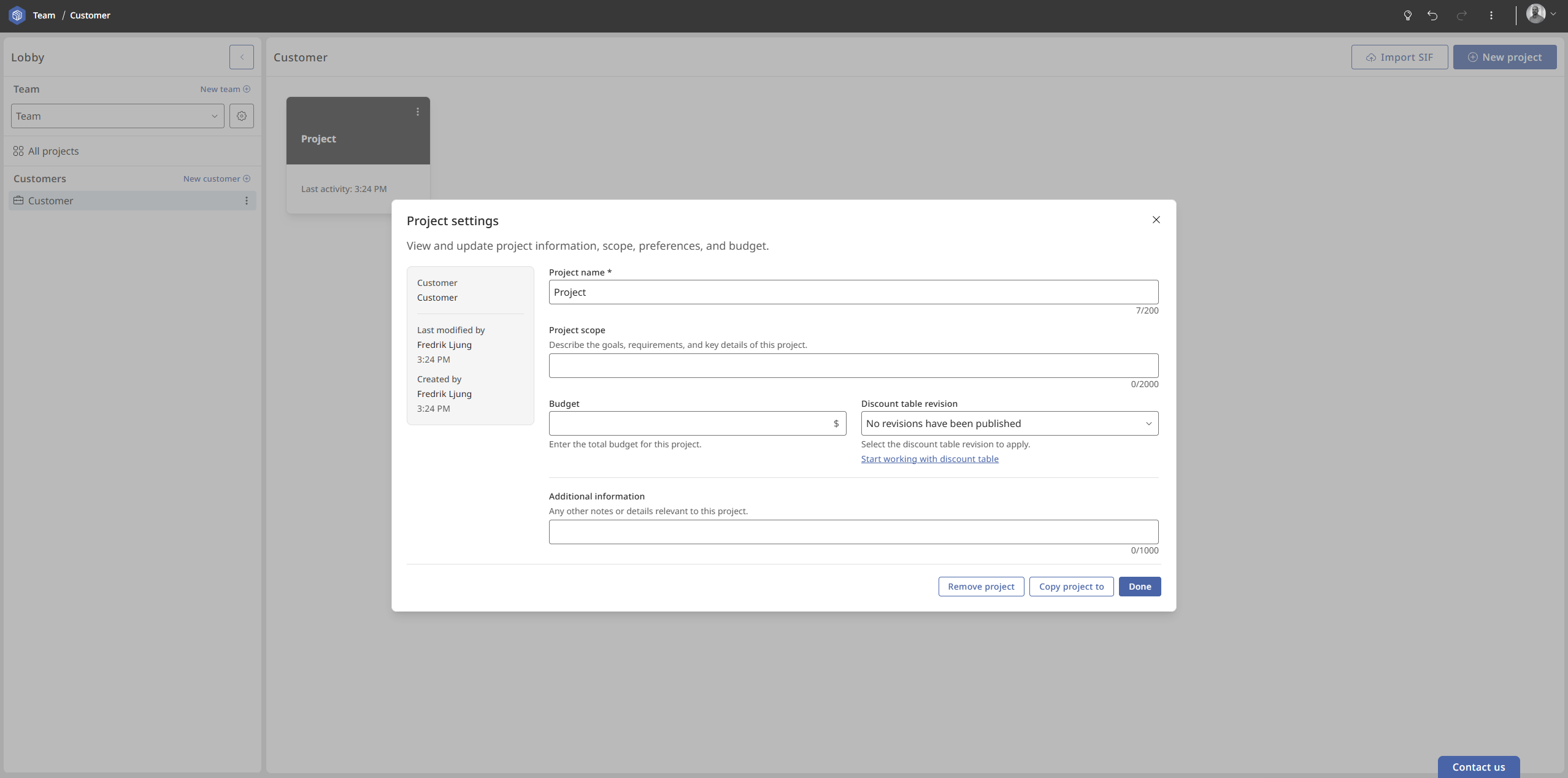Image resolution: width=1568 pixels, height=778 pixels.
Task: Click the redo arrow icon
Action: click(x=1462, y=15)
